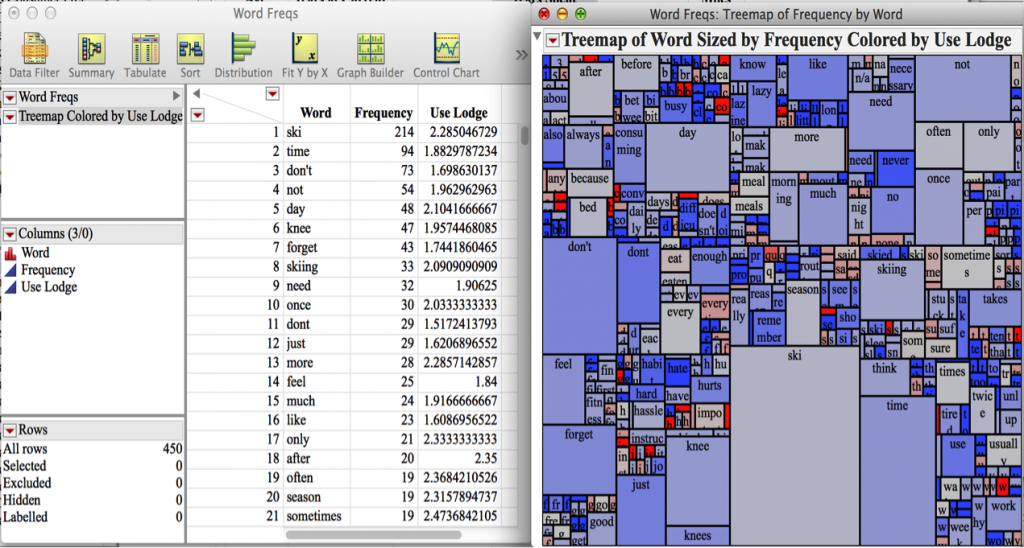1024x548 pixels.
Task: Select the Word column in the Columns list
Action: click(35, 253)
